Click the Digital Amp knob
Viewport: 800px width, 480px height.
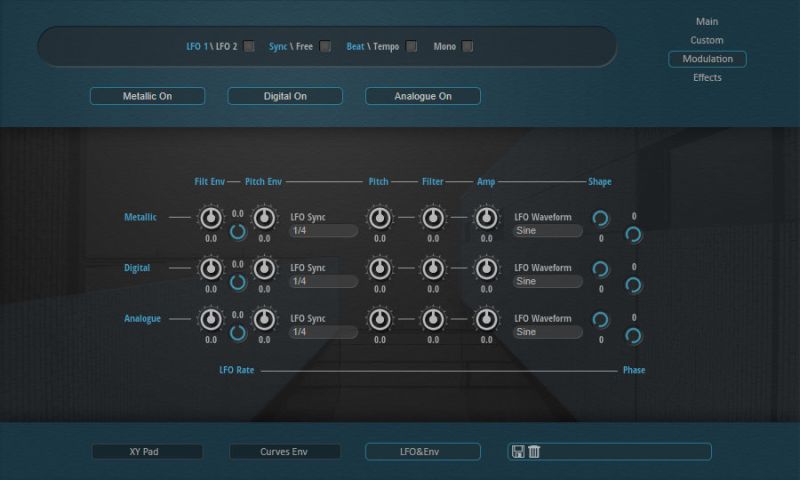pyautogui.click(x=486, y=269)
